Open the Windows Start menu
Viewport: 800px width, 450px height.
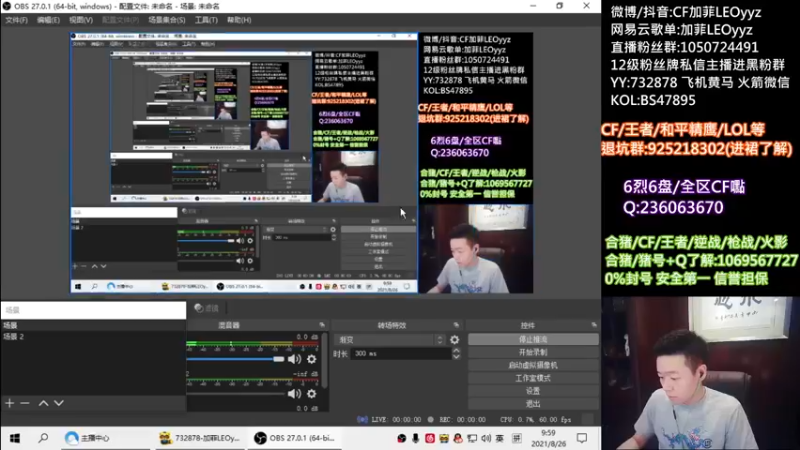pyautogui.click(x=15, y=438)
